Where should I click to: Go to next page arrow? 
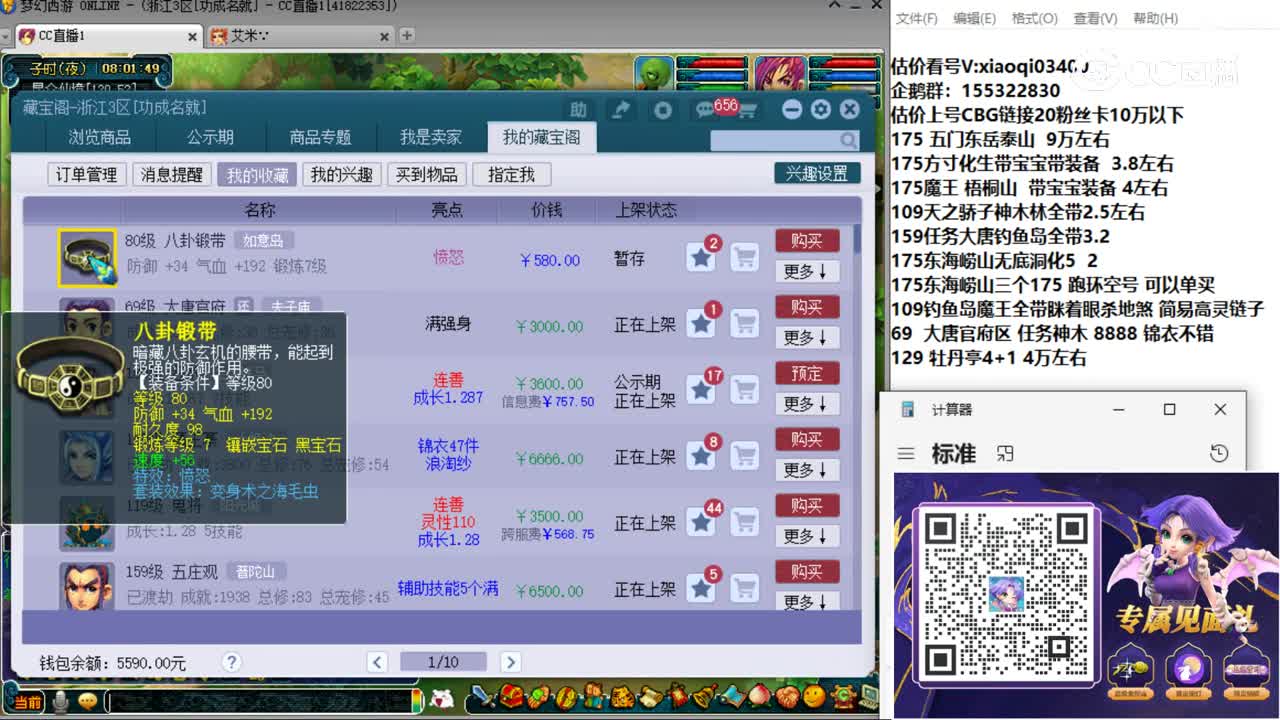tap(510, 662)
